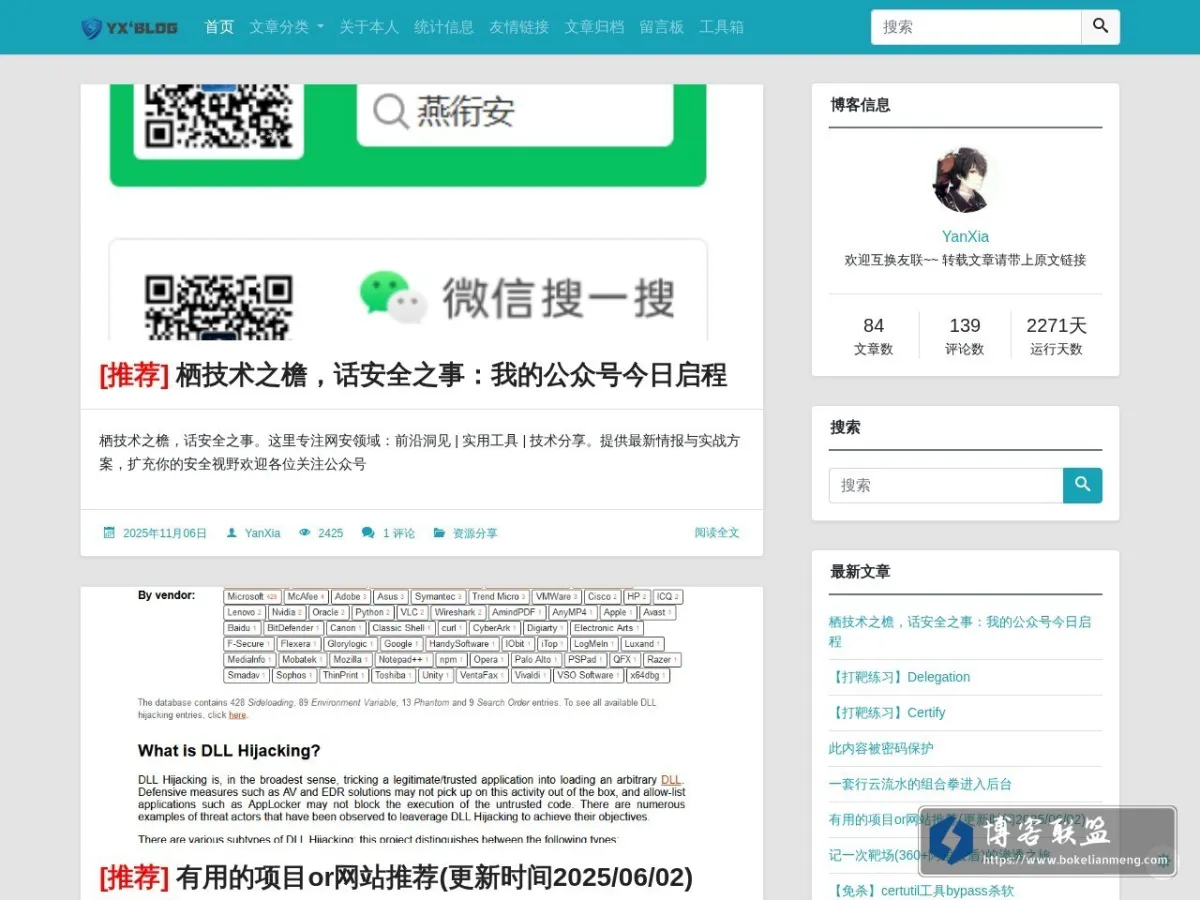The width and height of the screenshot is (1200, 900).
Task: Expand the 文章分类 dropdown menu
Action: tap(286, 27)
